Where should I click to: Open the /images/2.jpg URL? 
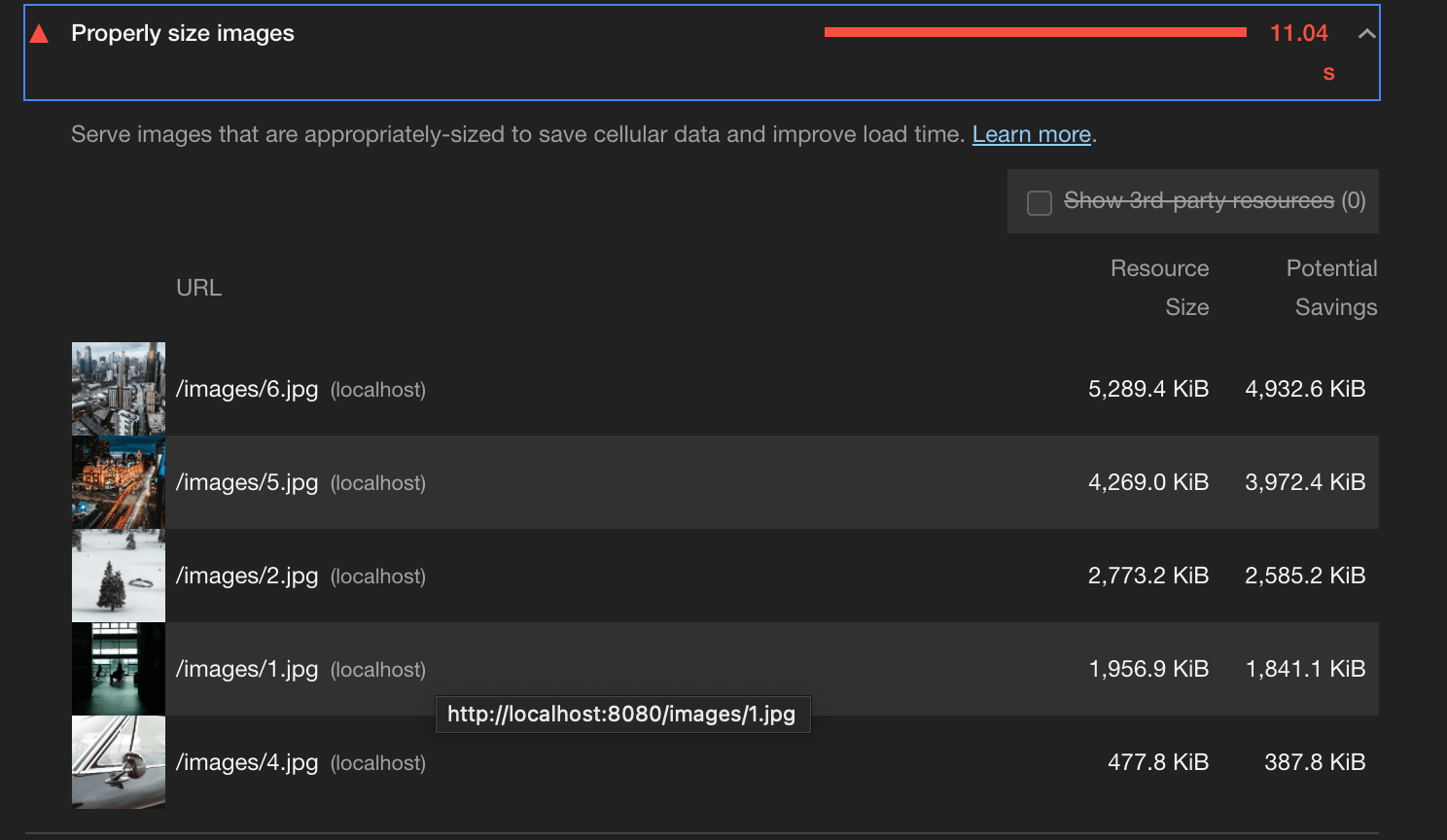coord(247,576)
